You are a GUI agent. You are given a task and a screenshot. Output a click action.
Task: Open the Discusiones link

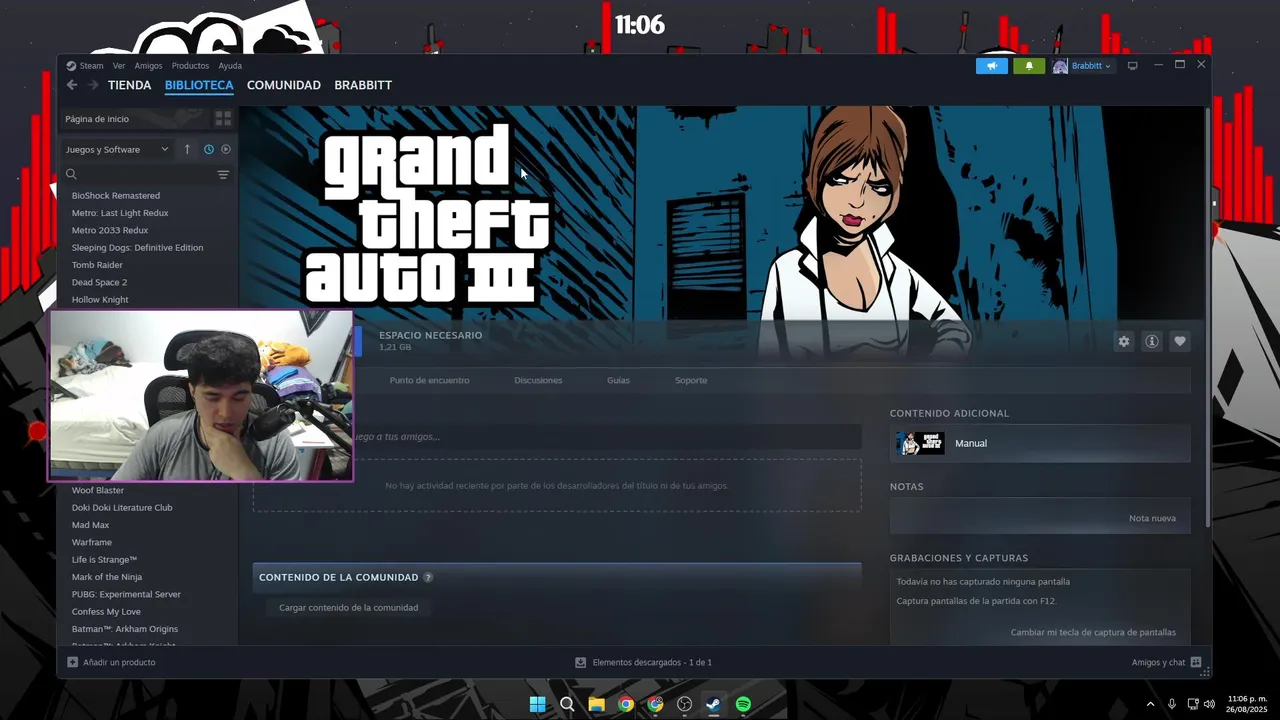pos(538,380)
